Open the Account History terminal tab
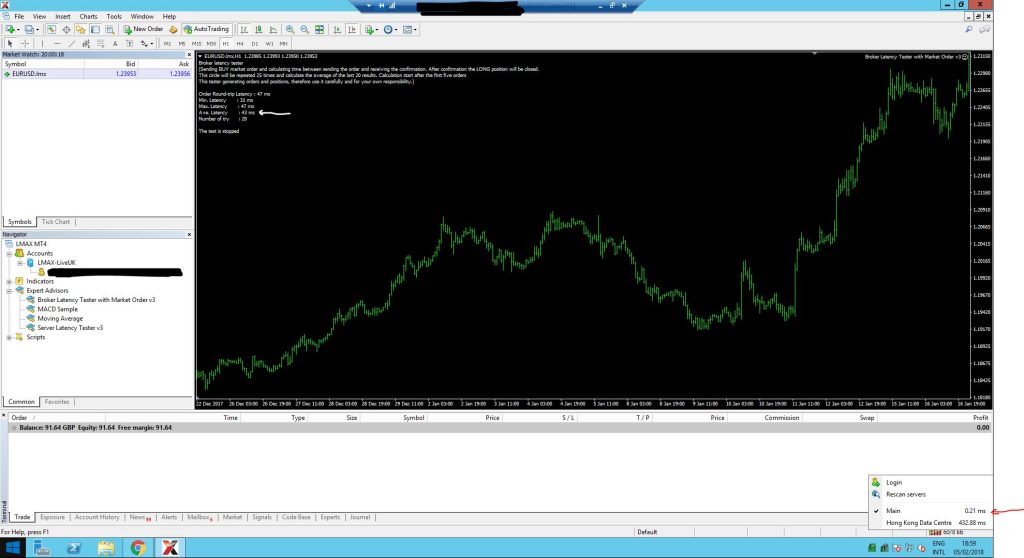Screen dimensions: 1024x558 (97, 517)
